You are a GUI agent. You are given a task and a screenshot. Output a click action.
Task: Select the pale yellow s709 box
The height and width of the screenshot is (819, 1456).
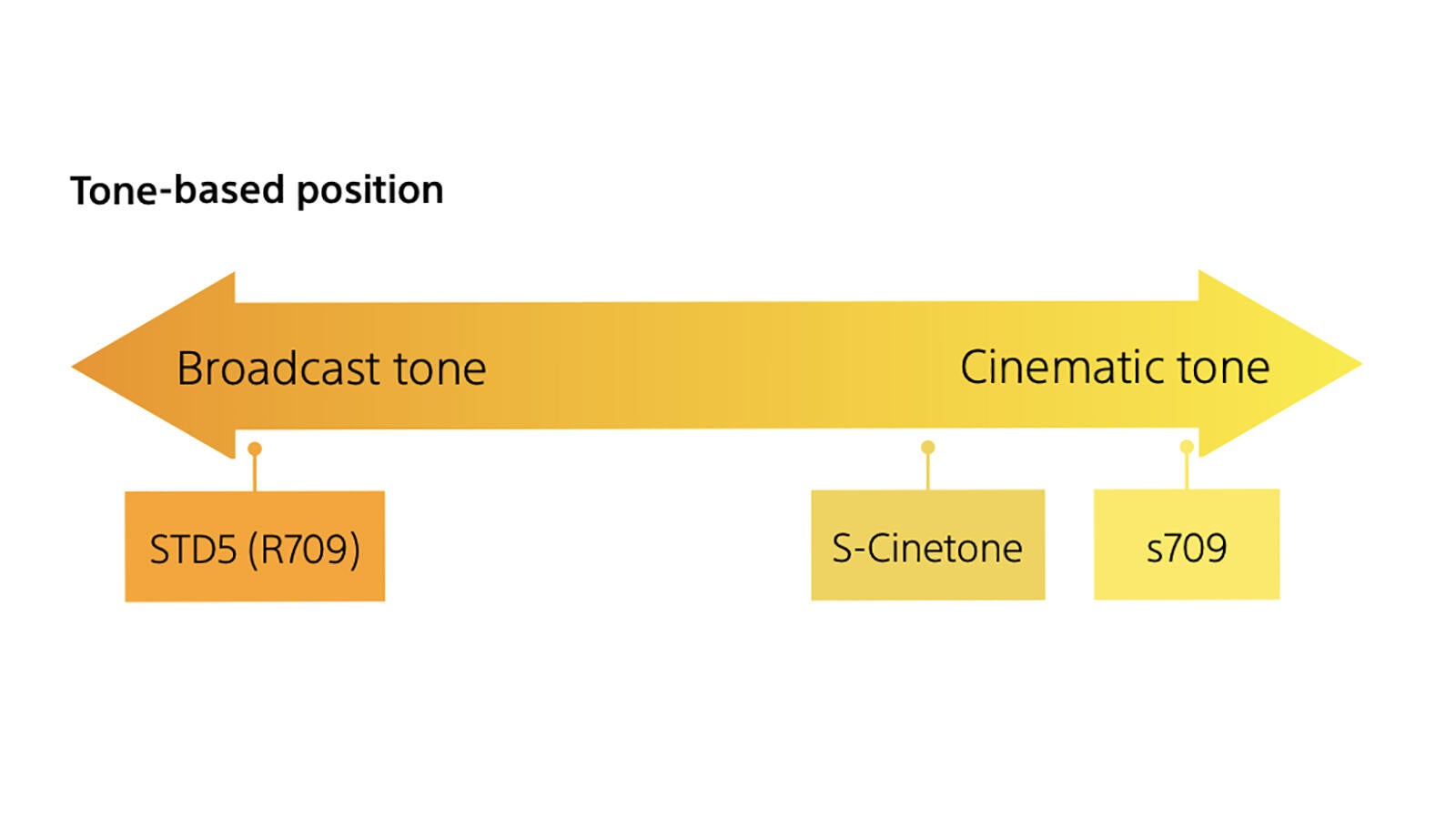[x=1187, y=544]
